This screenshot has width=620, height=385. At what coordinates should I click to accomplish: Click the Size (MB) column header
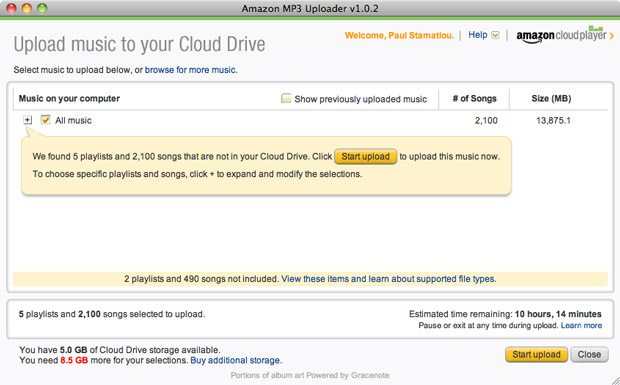[x=551, y=99]
